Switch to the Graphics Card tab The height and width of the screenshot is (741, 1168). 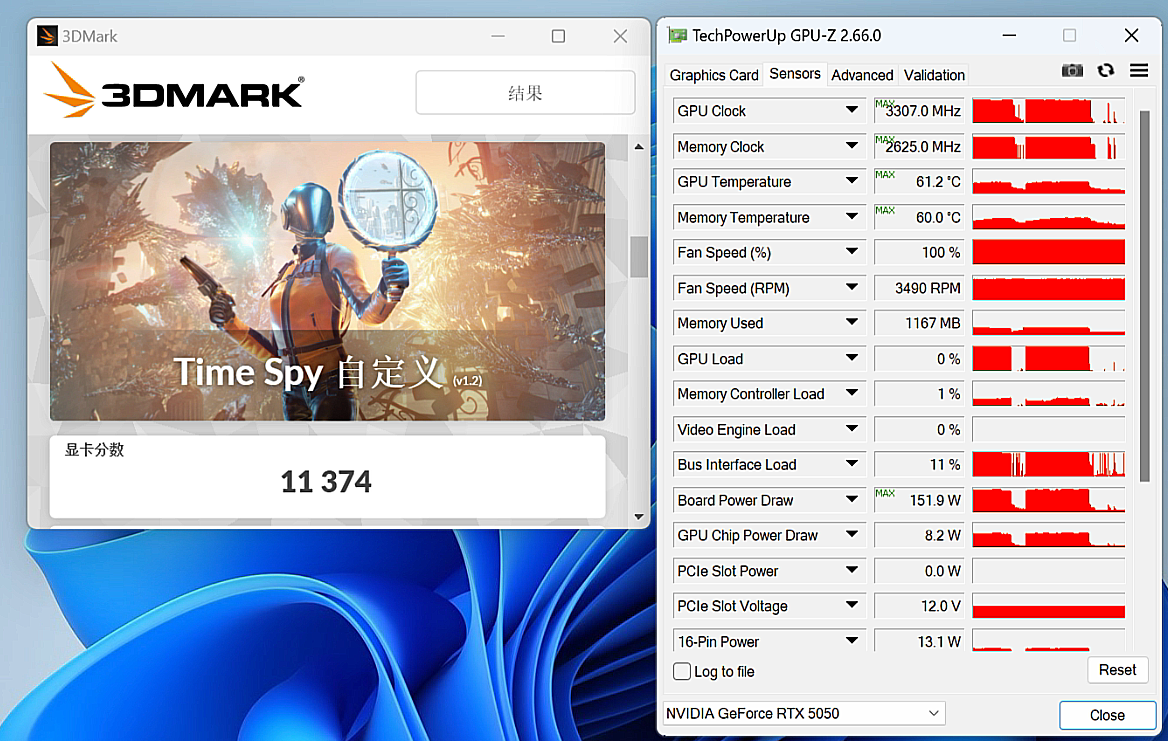point(714,75)
